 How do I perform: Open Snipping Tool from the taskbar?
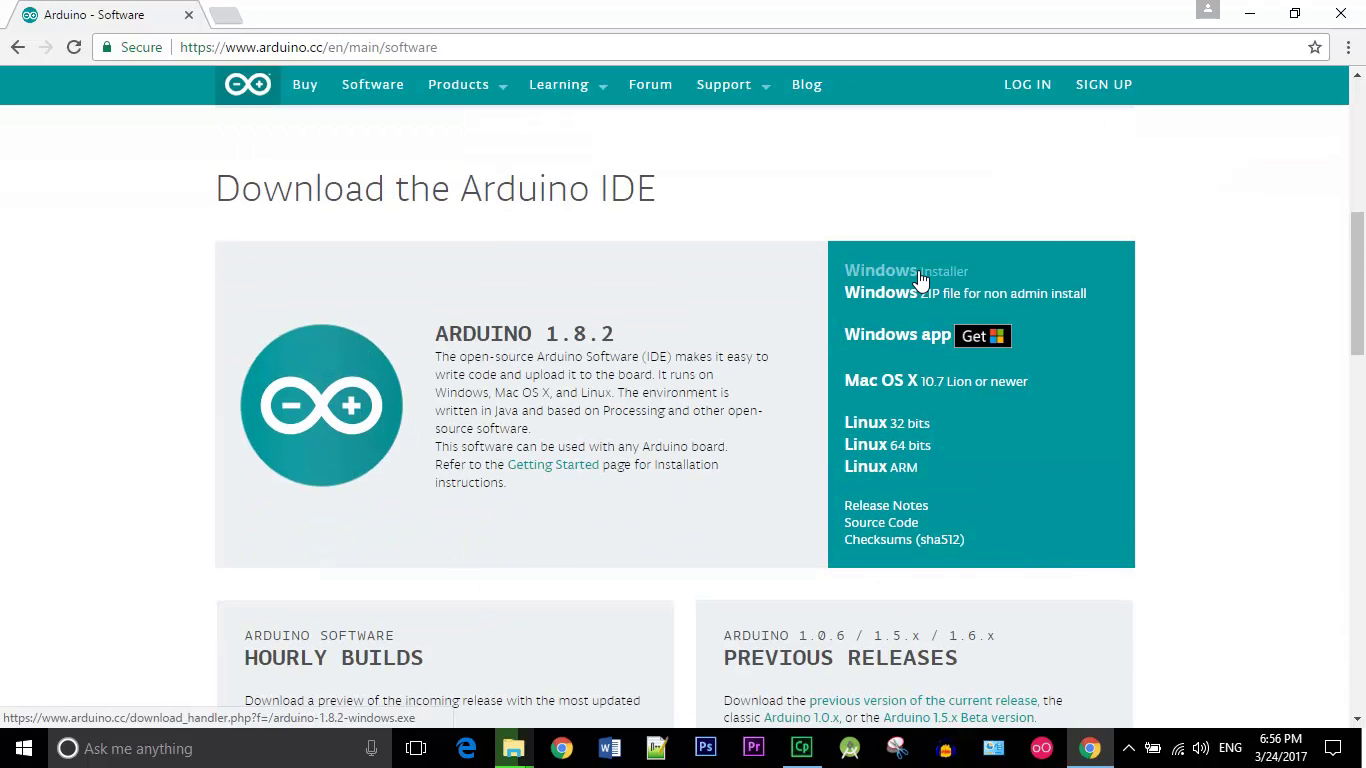pyautogui.click(x=897, y=748)
